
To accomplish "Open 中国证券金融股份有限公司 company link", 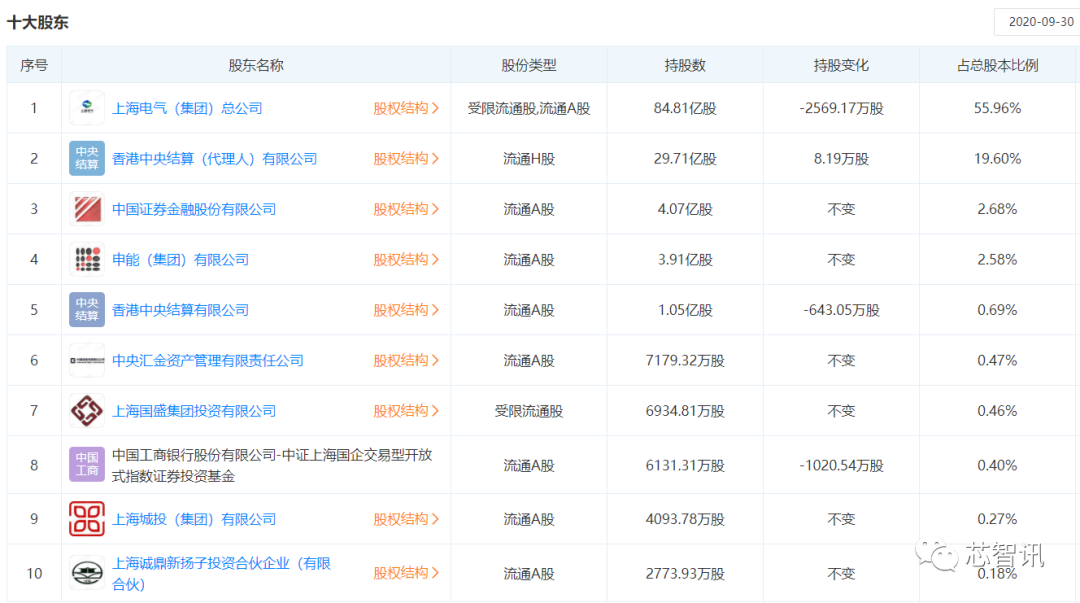I will [x=194, y=209].
